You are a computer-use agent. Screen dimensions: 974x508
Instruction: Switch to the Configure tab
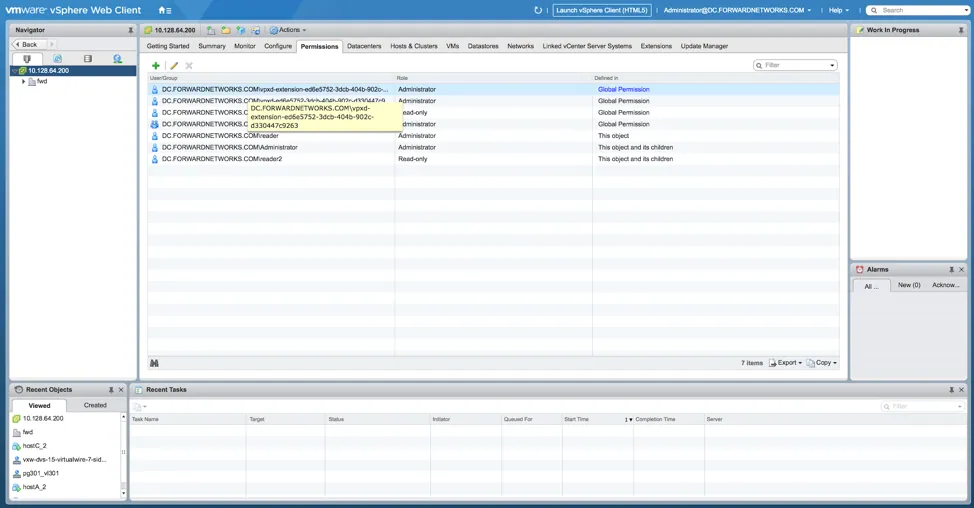(278, 46)
